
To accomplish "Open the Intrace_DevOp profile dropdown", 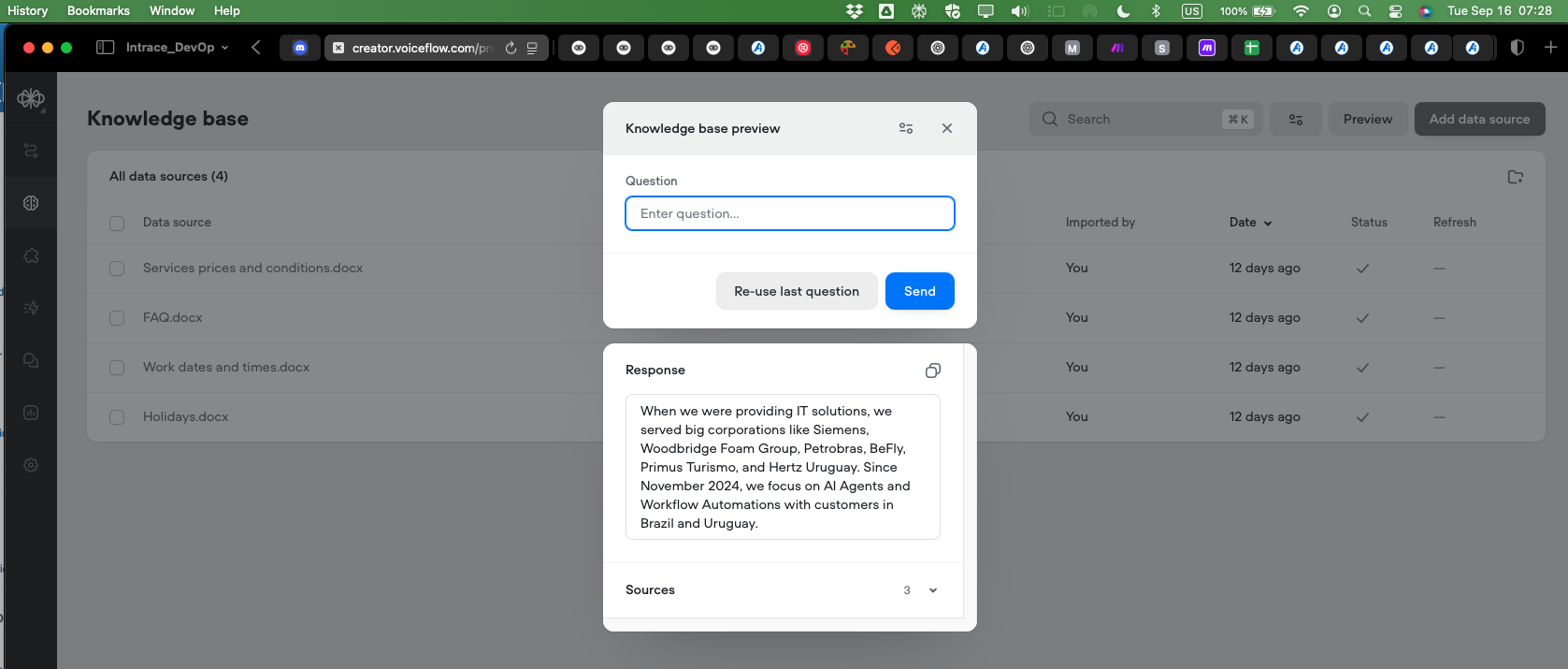I will 177,48.
